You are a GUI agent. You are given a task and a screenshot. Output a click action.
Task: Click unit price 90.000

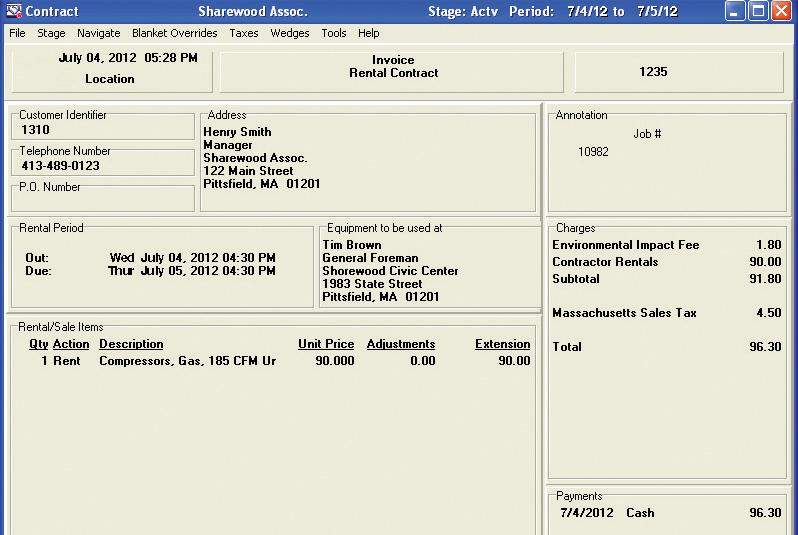[x=335, y=361]
